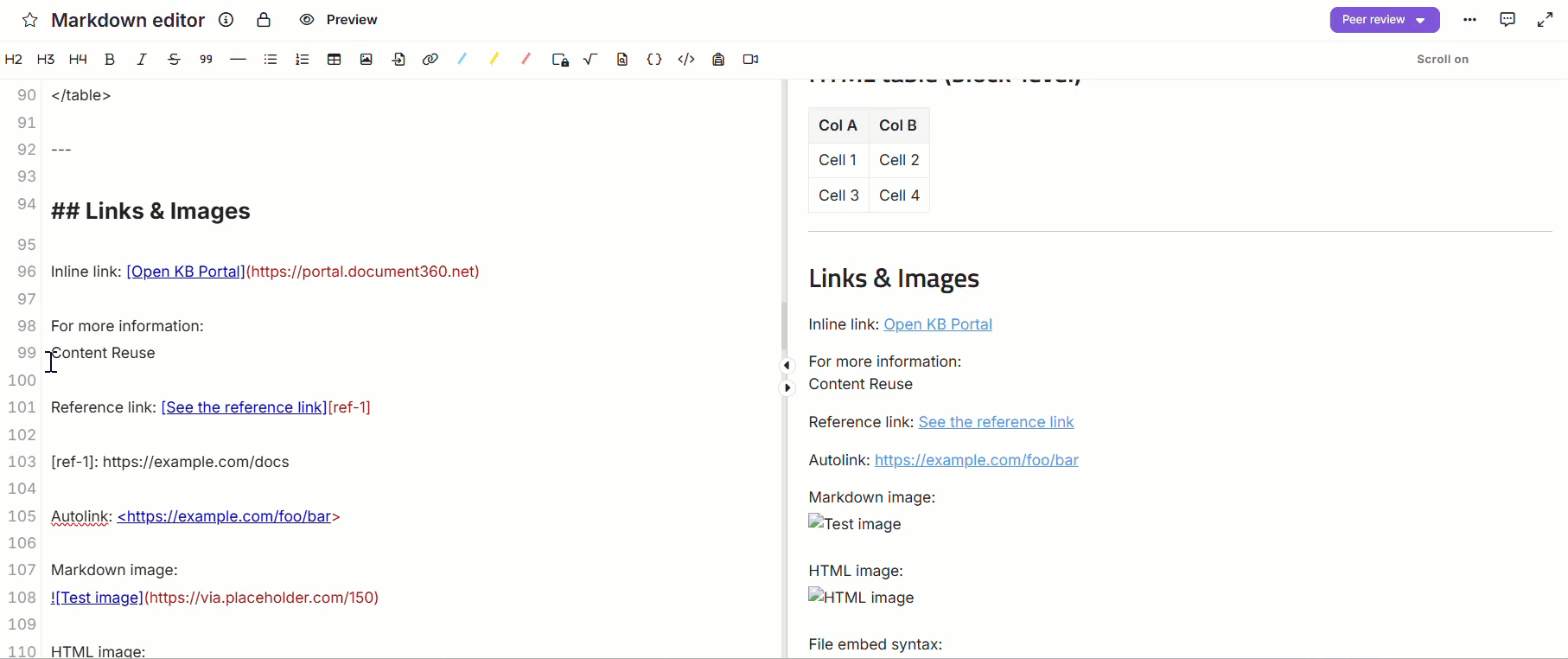This screenshot has width=1568, height=659.
Task: Insert a video with the camera icon
Action: [750, 60]
